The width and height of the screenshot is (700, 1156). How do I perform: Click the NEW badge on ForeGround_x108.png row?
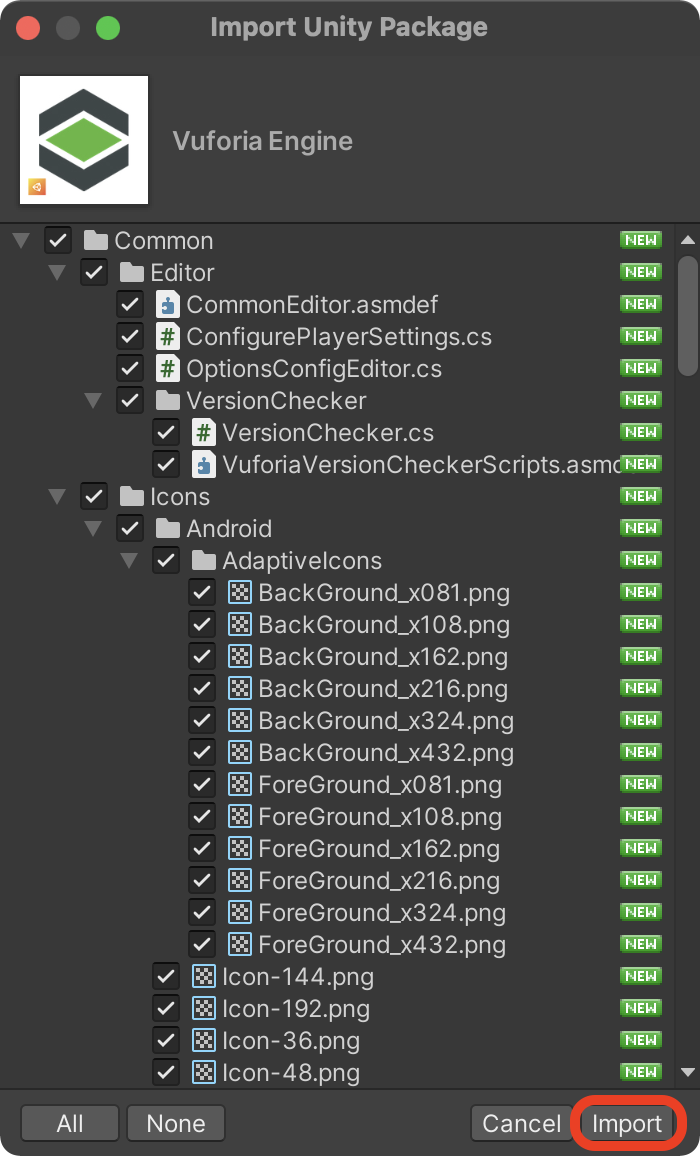(641, 816)
